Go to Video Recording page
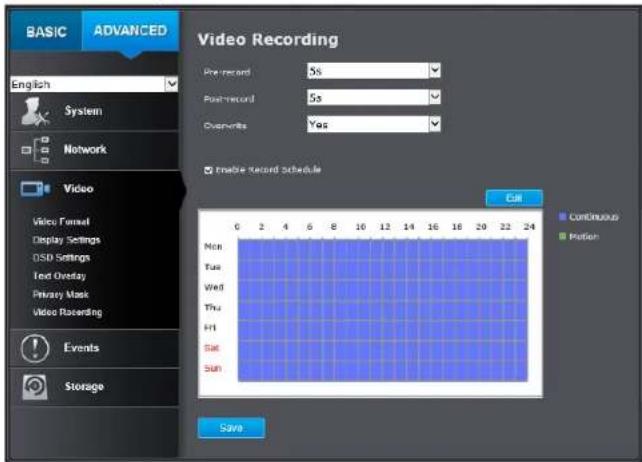Screen dimensions: 642x462 [x=68, y=313]
